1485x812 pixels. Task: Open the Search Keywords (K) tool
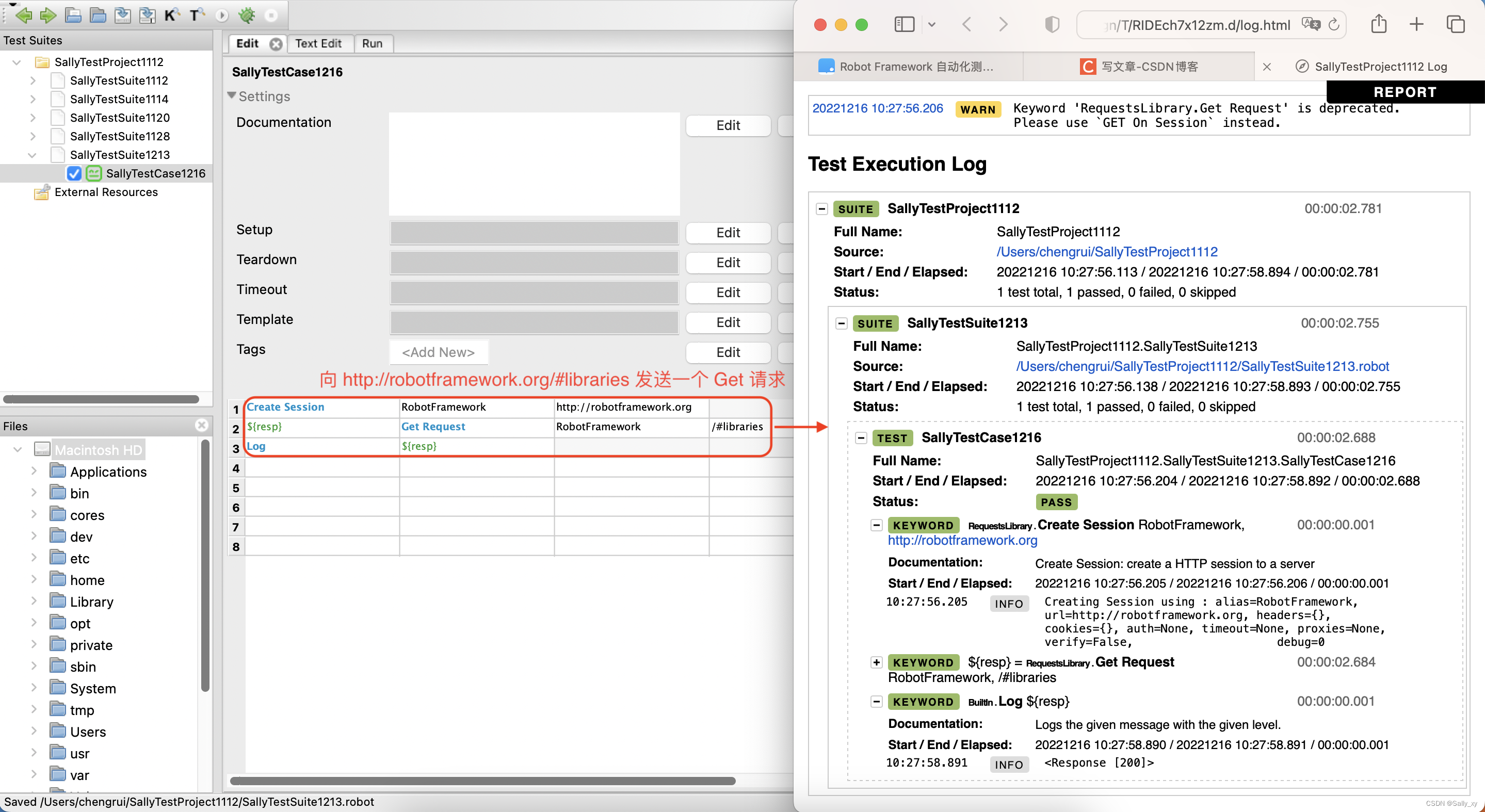click(172, 15)
